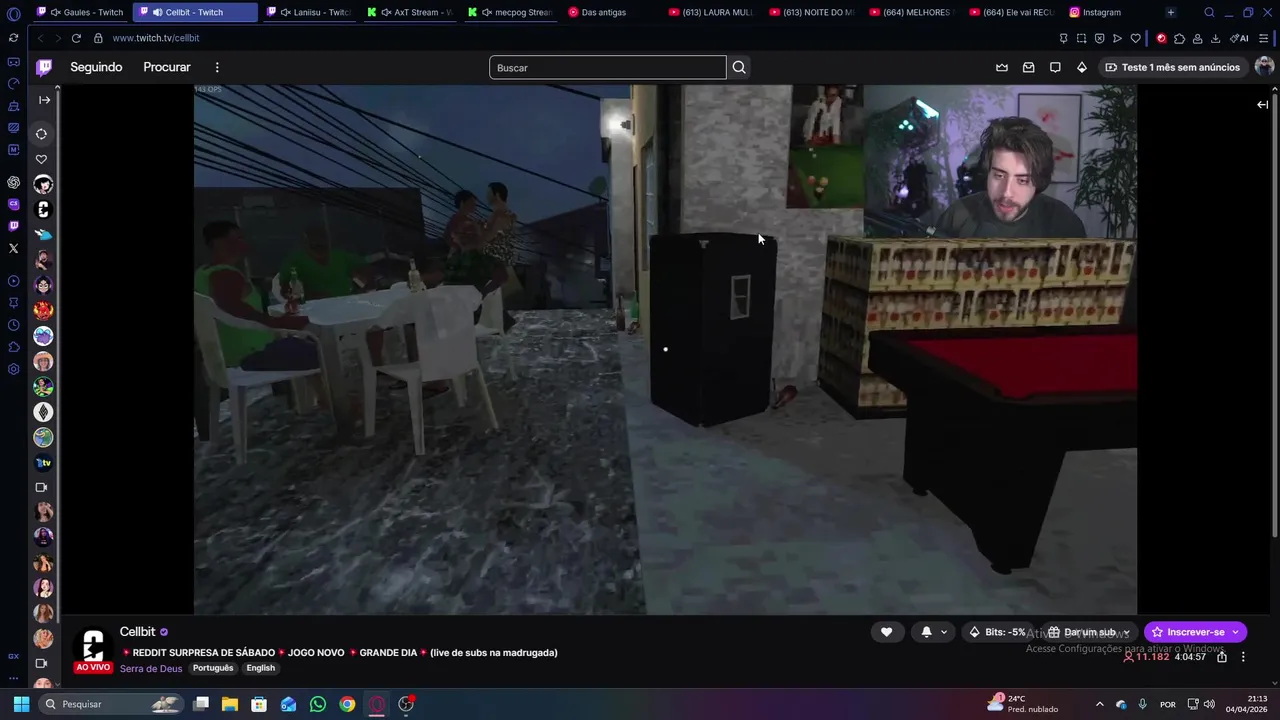Open X Twitter sidebar icon
Image resolution: width=1280 pixels, height=720 pixels.
[13, 248]
